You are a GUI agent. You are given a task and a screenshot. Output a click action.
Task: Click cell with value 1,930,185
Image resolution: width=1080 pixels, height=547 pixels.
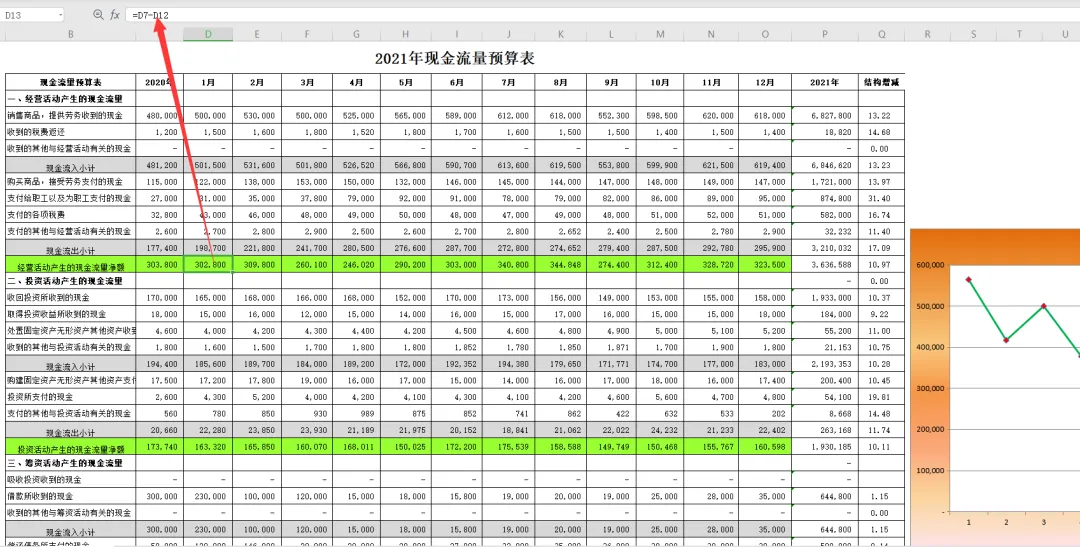(824, 446)
